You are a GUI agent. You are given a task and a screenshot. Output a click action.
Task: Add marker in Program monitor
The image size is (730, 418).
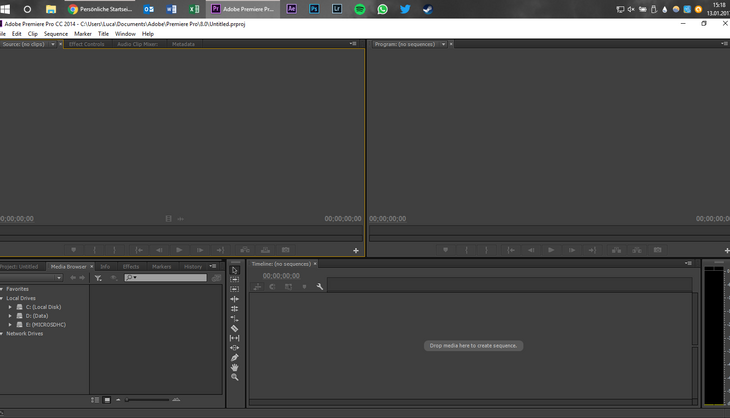[x=446, y=250]
